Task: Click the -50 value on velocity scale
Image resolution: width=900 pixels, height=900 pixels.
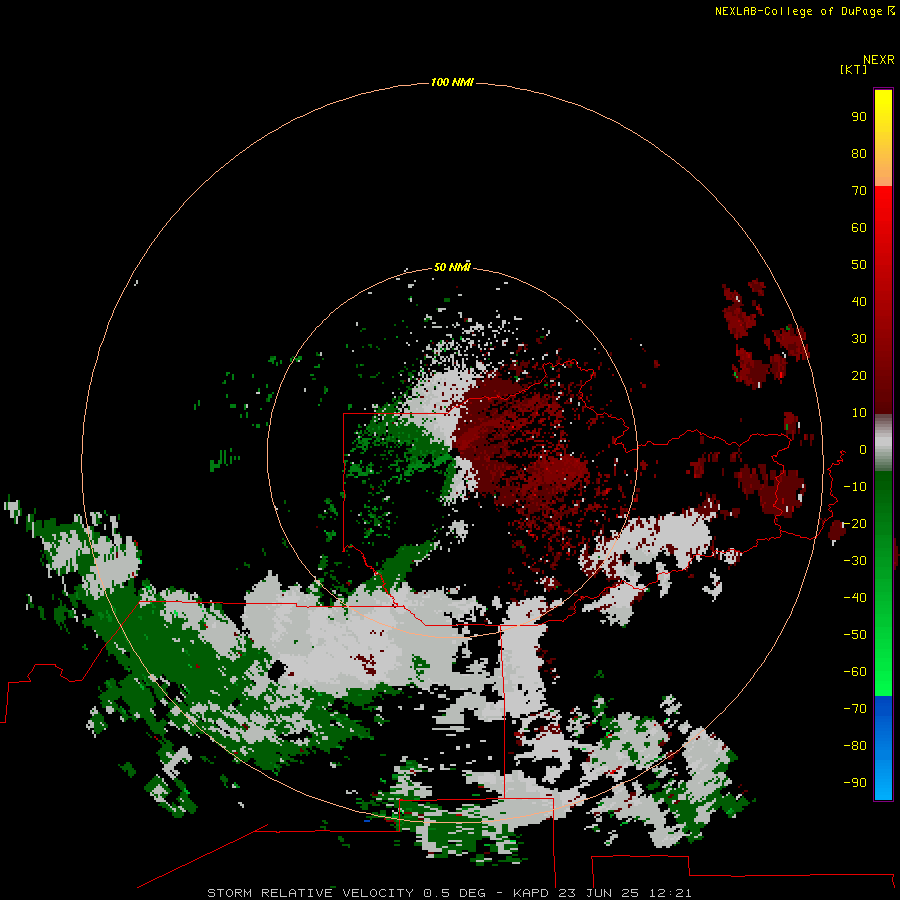Action: (x=855, y=635)
